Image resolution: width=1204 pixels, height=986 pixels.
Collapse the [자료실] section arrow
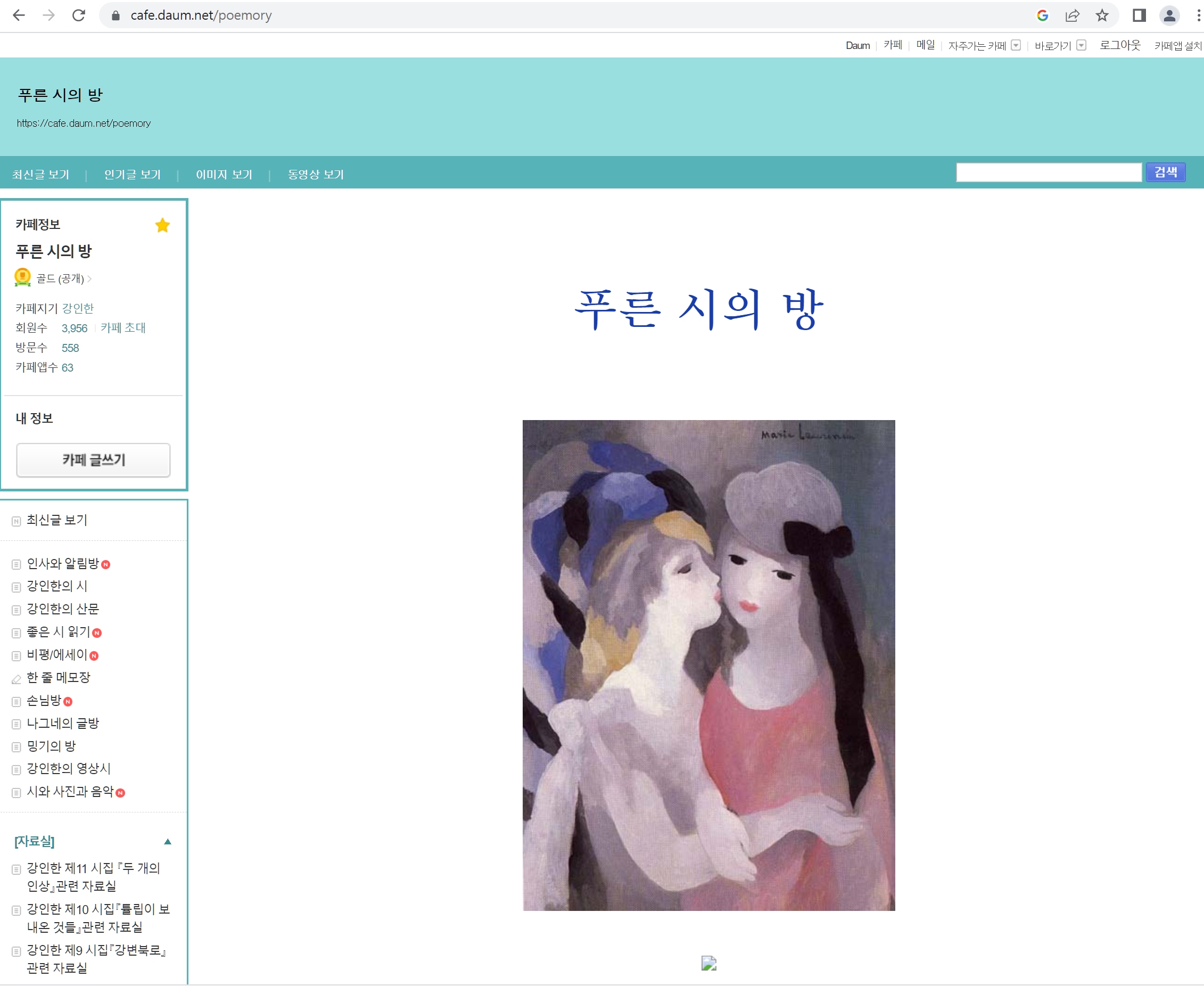pyautogui.click(x=168, y=841)
